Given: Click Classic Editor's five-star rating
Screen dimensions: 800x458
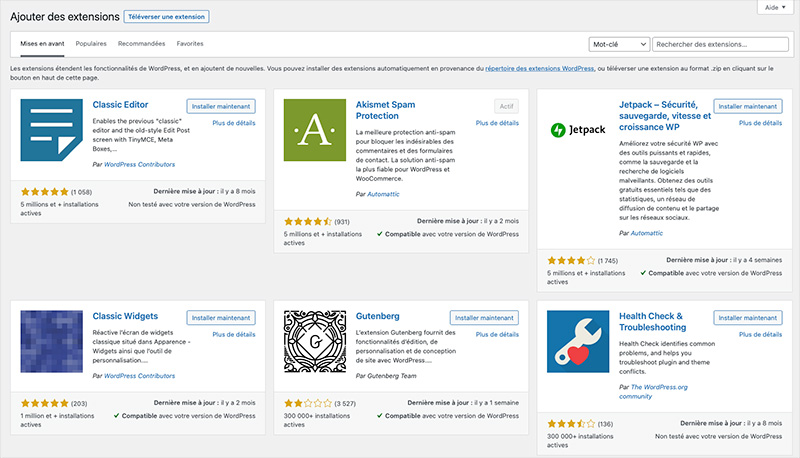Looking at the screenshot, I should click(44, 192).
